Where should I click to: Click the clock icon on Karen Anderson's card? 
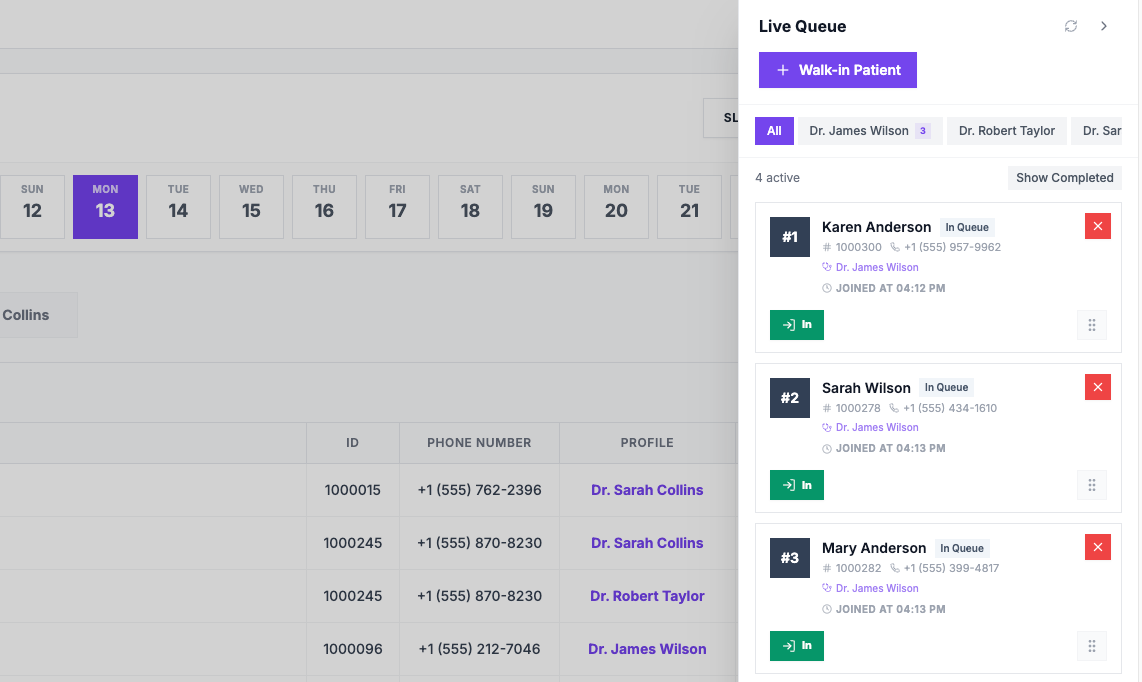click(827, 288)
